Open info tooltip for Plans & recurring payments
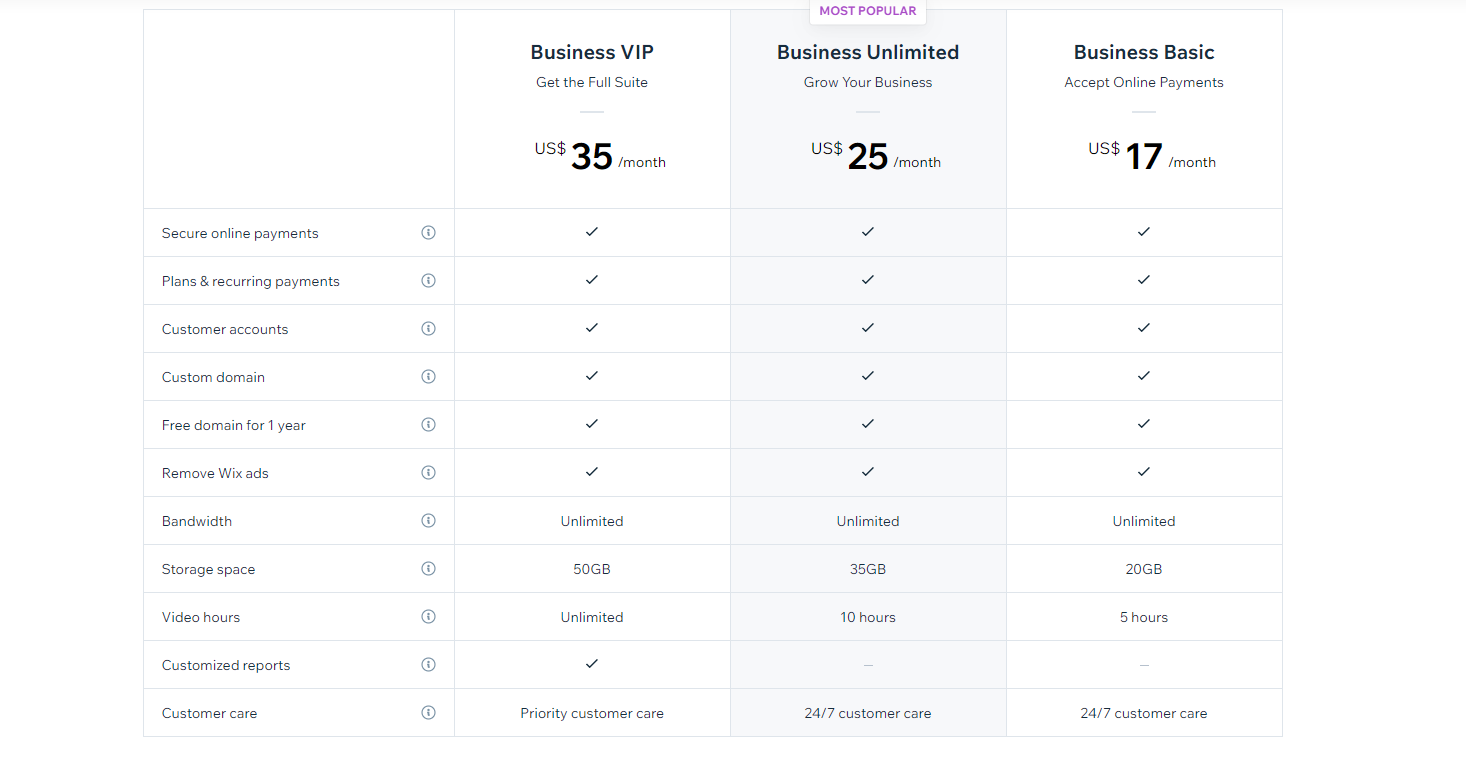The image size is (1466, 766). [x=428, y=281]
